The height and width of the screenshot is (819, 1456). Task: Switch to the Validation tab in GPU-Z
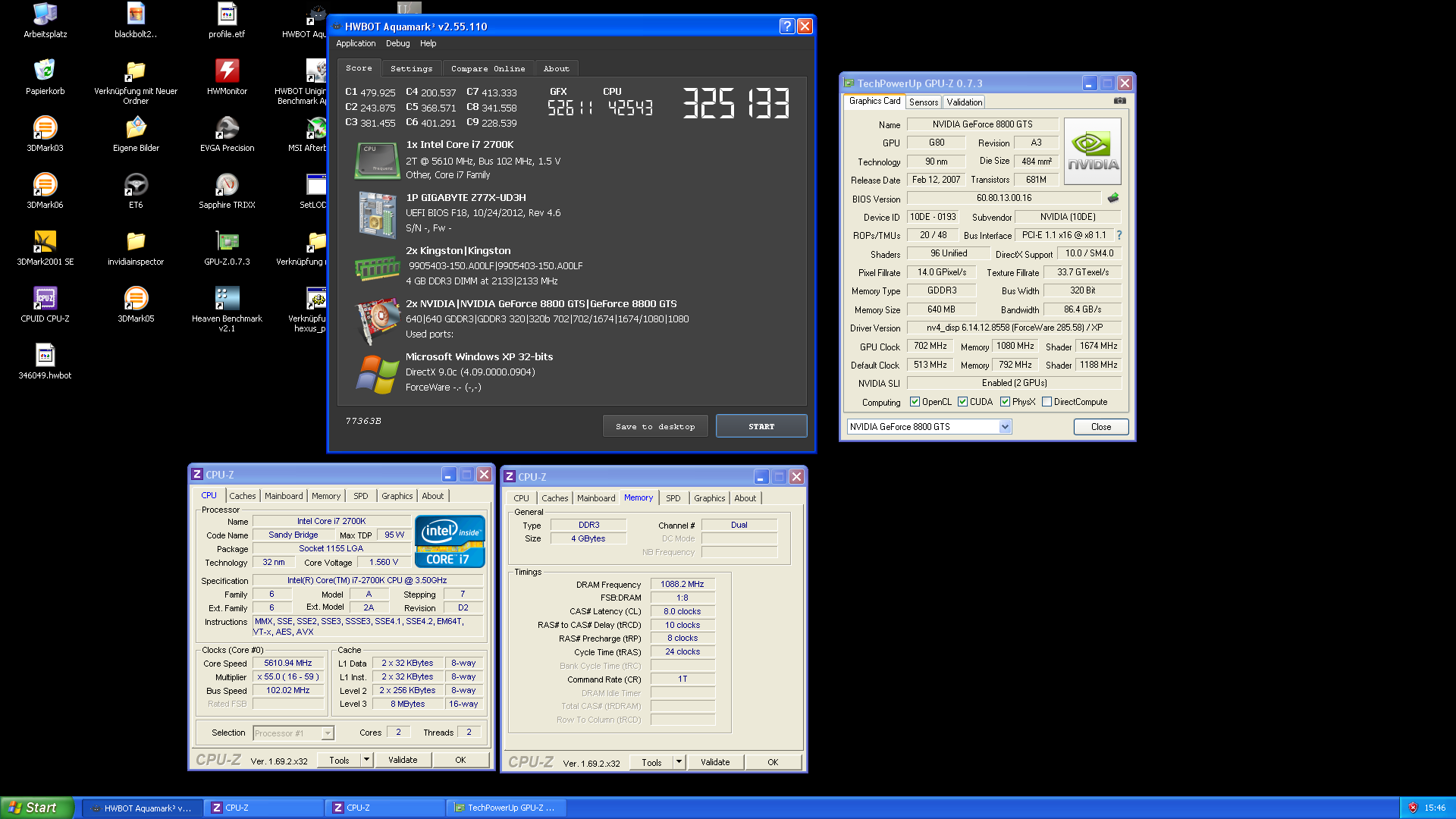[964, 102]
